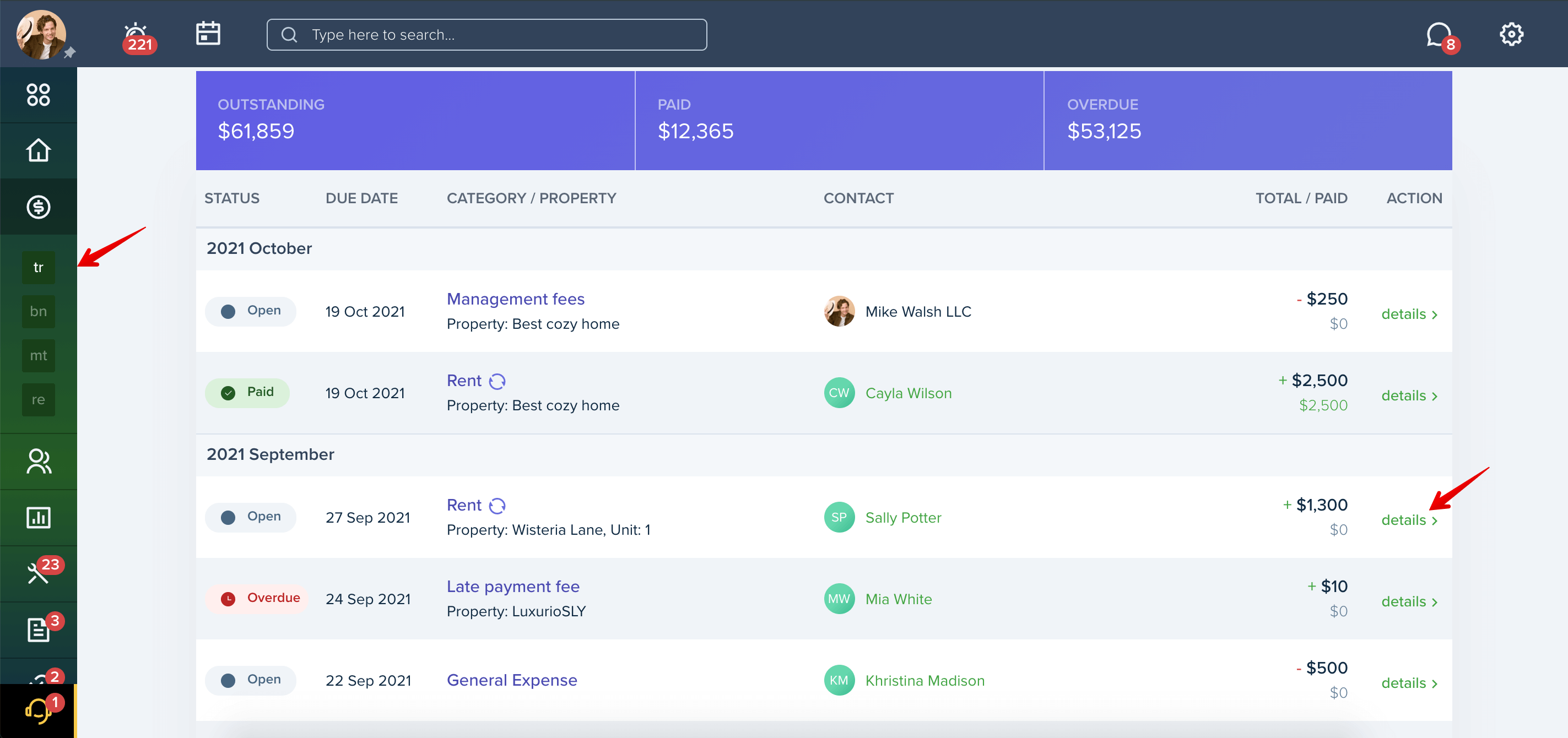The image size is (1568, 738).
Task: Click Open status badge dated 22 Sep 2021
Action: tap(251, 680)
